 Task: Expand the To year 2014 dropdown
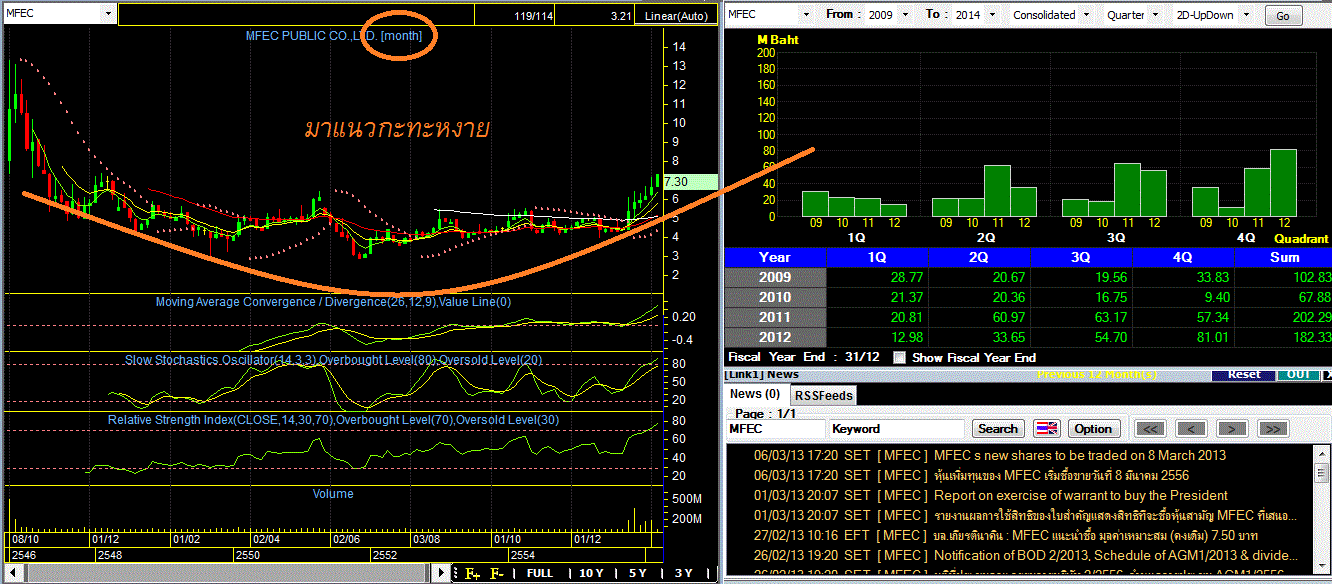(991, 15)
